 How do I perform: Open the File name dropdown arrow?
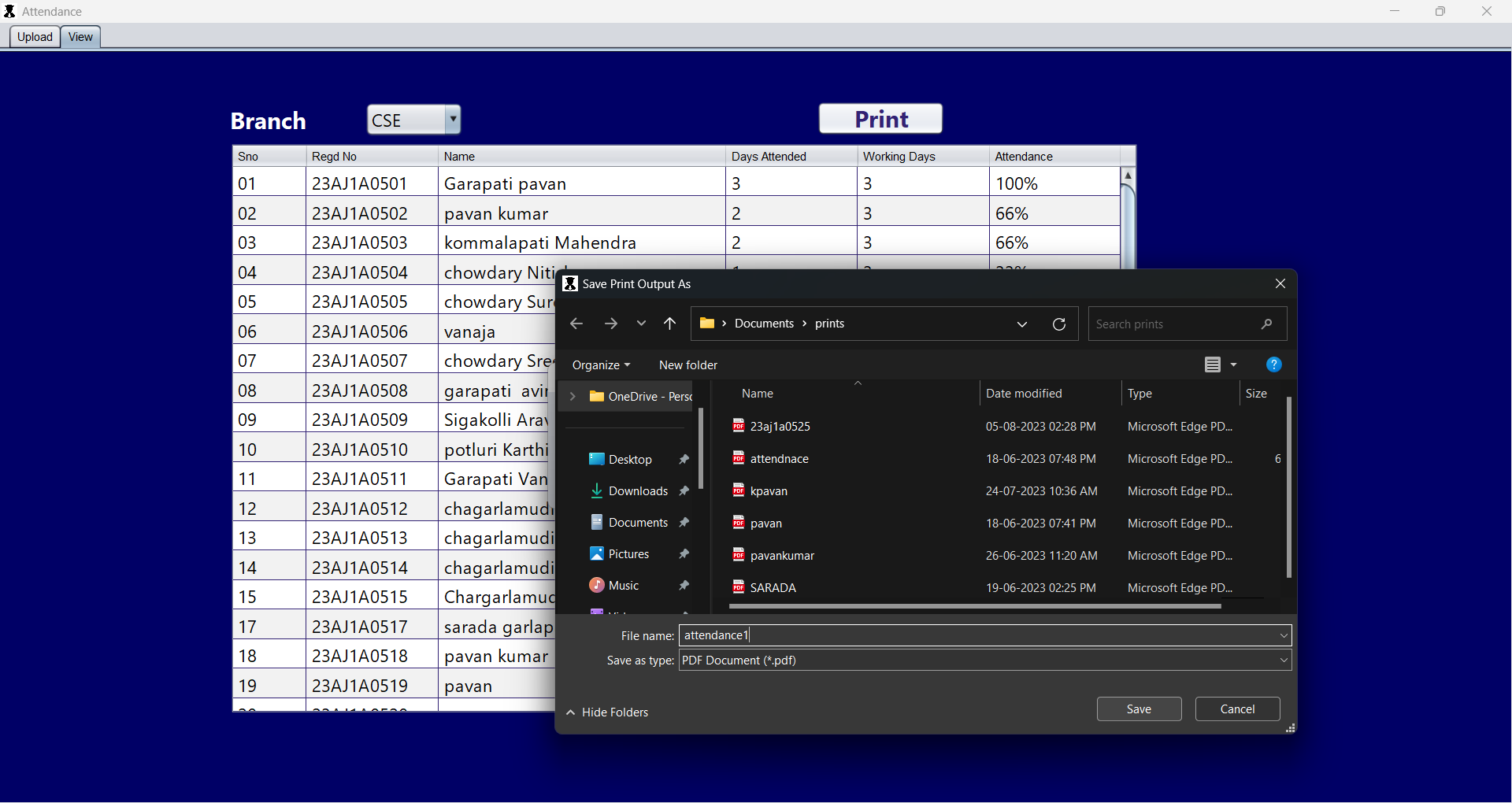(1284, 635)
